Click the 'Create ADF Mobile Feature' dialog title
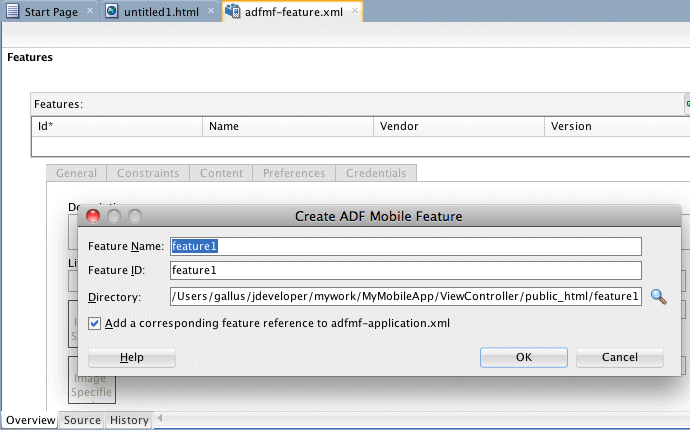The image size is (690, 430). coord(378,216)
